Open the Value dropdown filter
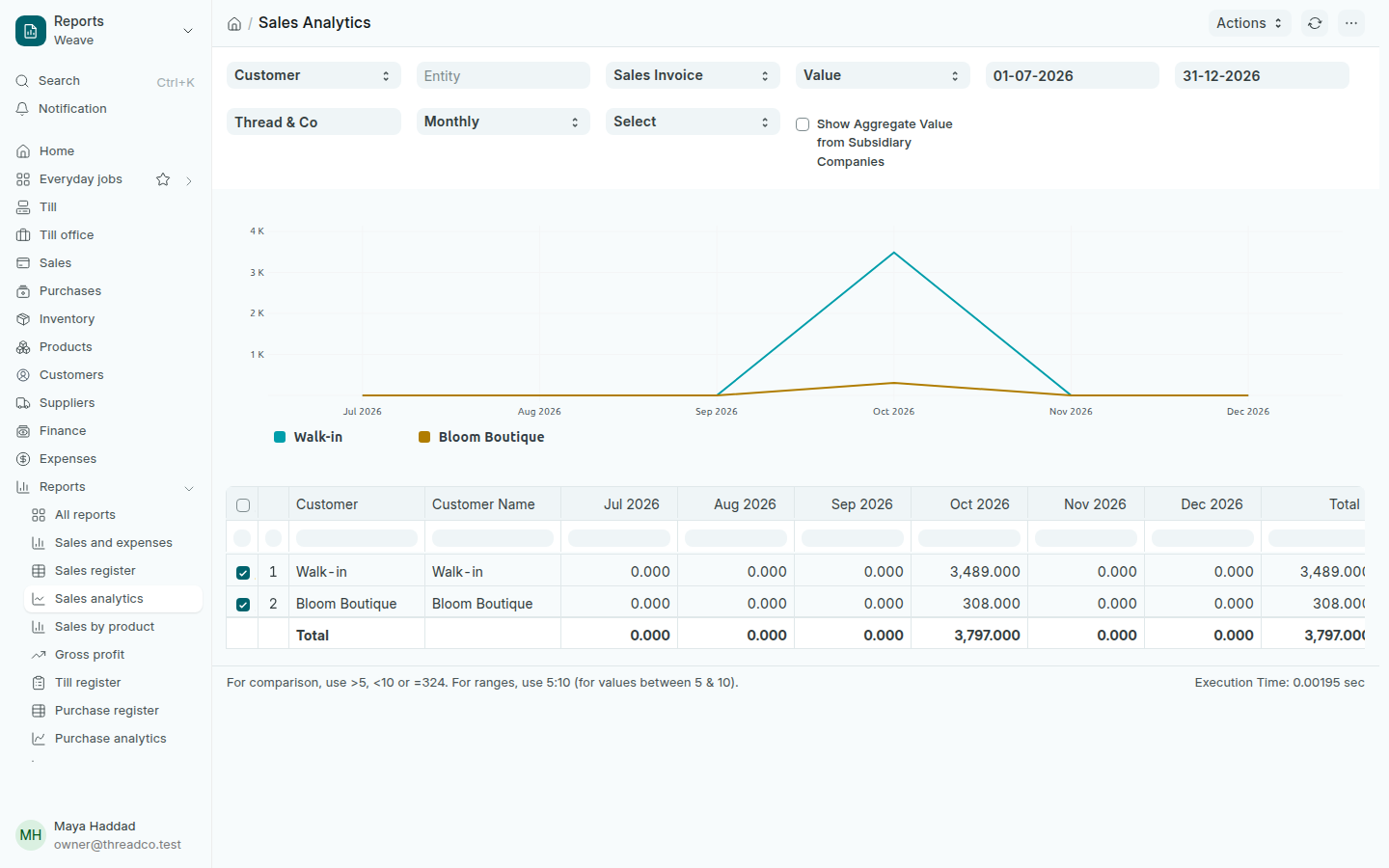This screenshot has width=1389, height=868. click(x=883, y=75)
